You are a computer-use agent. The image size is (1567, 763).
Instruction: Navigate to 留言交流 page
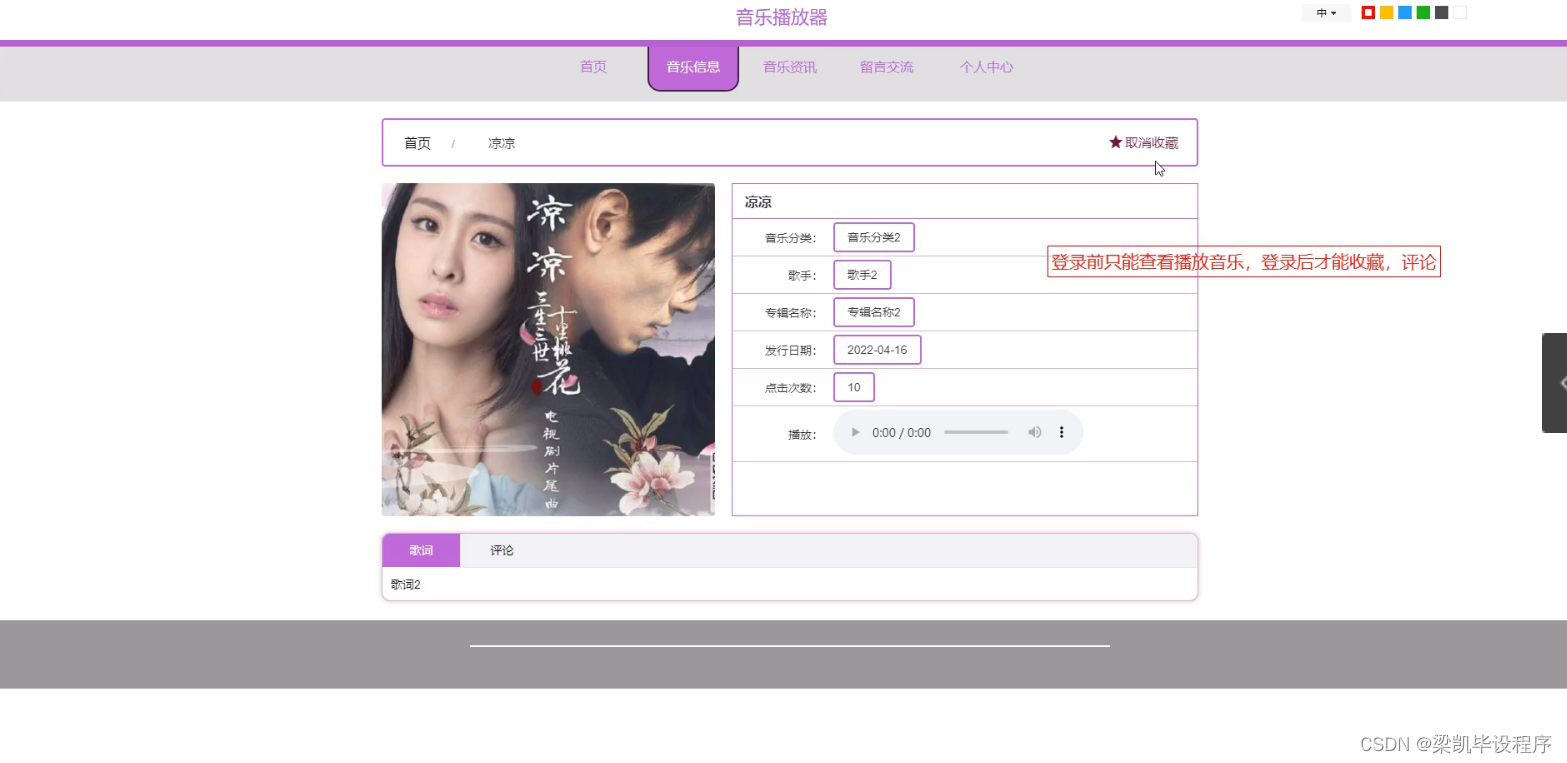click(x=886, y=67)
